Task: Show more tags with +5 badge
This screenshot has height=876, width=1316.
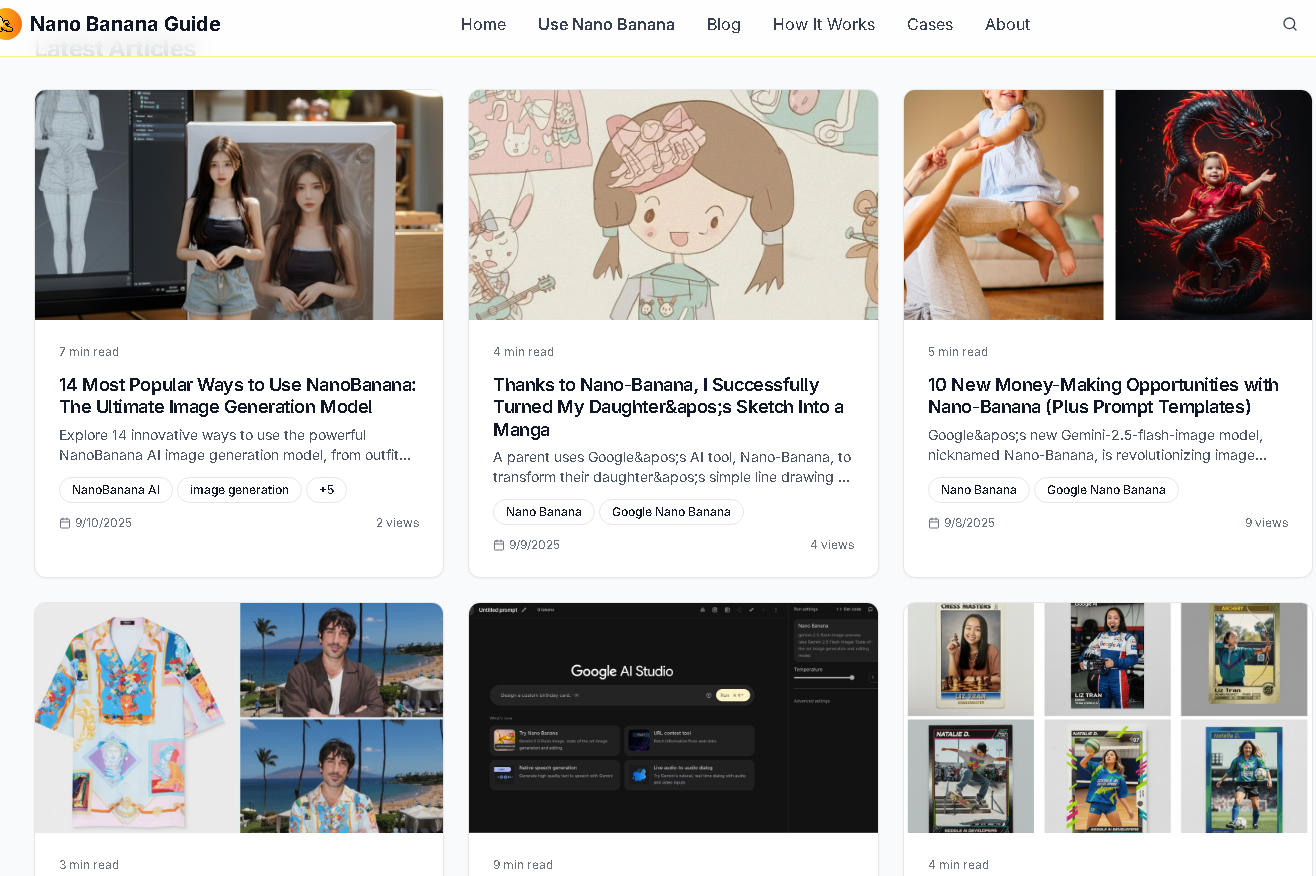Action: coord(327,490)
